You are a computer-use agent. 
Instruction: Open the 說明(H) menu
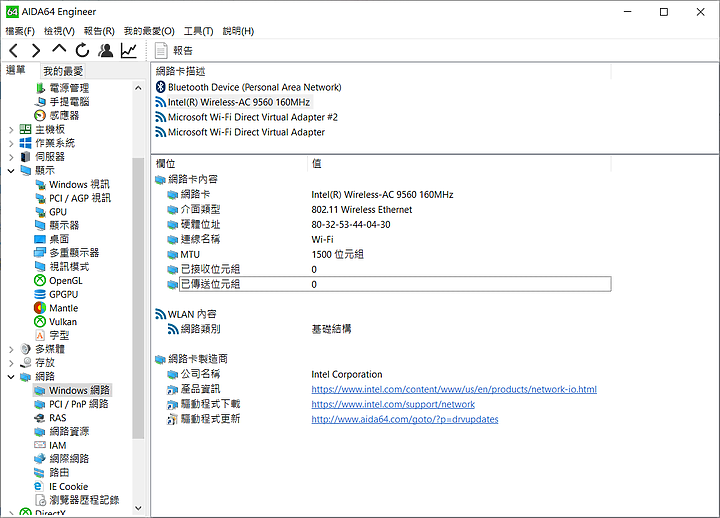point(238,31)
